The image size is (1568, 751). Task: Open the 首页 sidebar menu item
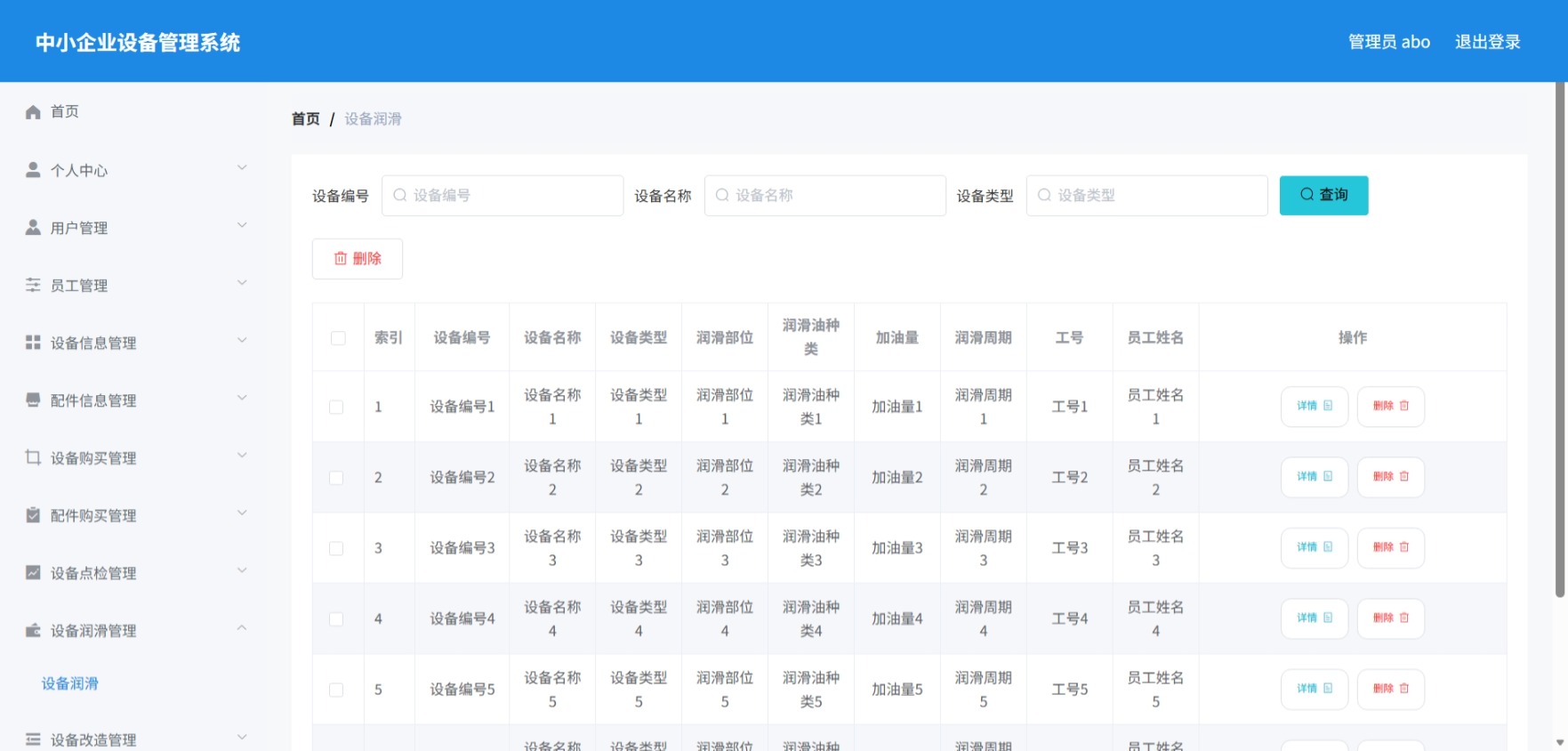point(133,112)
